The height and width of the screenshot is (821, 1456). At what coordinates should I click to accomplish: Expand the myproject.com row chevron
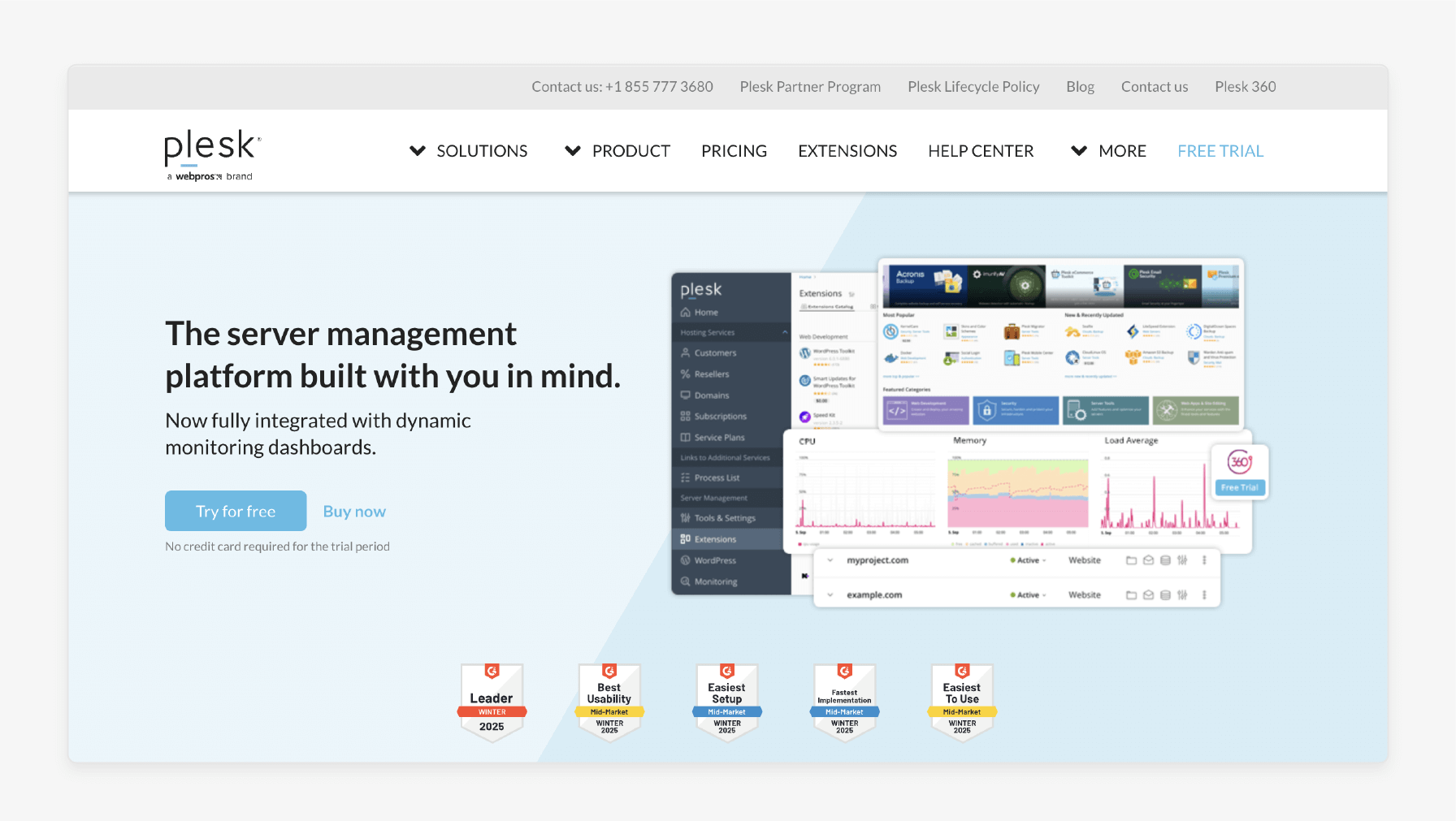[830, 560]
